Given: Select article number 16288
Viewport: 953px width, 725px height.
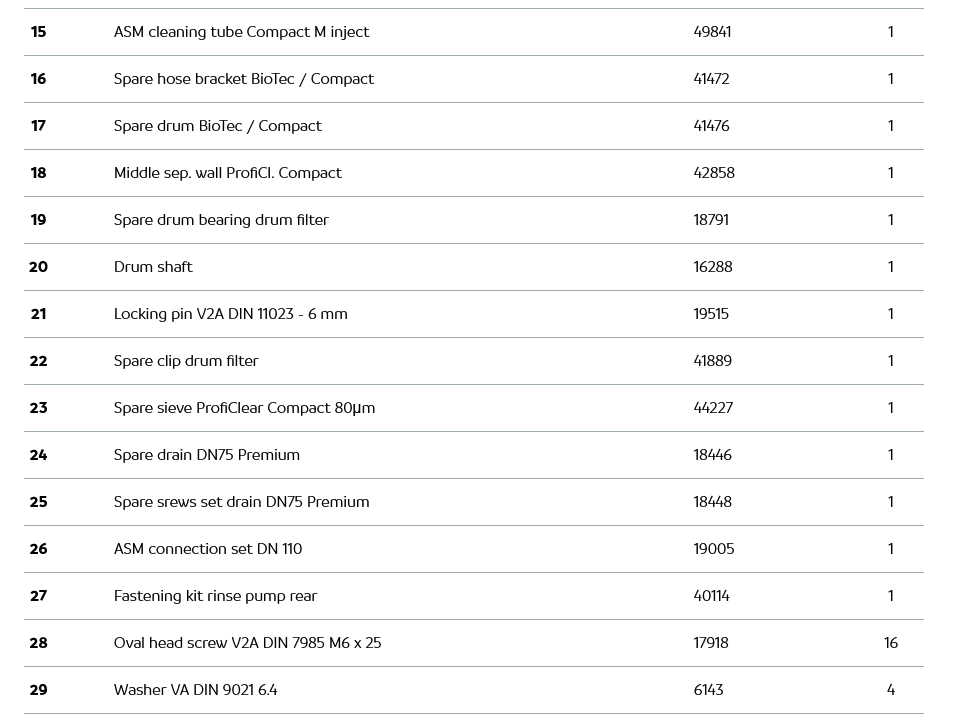Looking at the screenshot, I should click(712, 267).
